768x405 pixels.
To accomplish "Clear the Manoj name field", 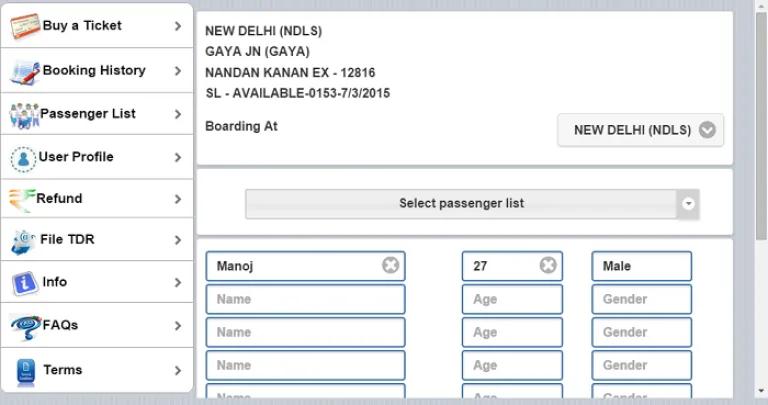I will 390,265.
